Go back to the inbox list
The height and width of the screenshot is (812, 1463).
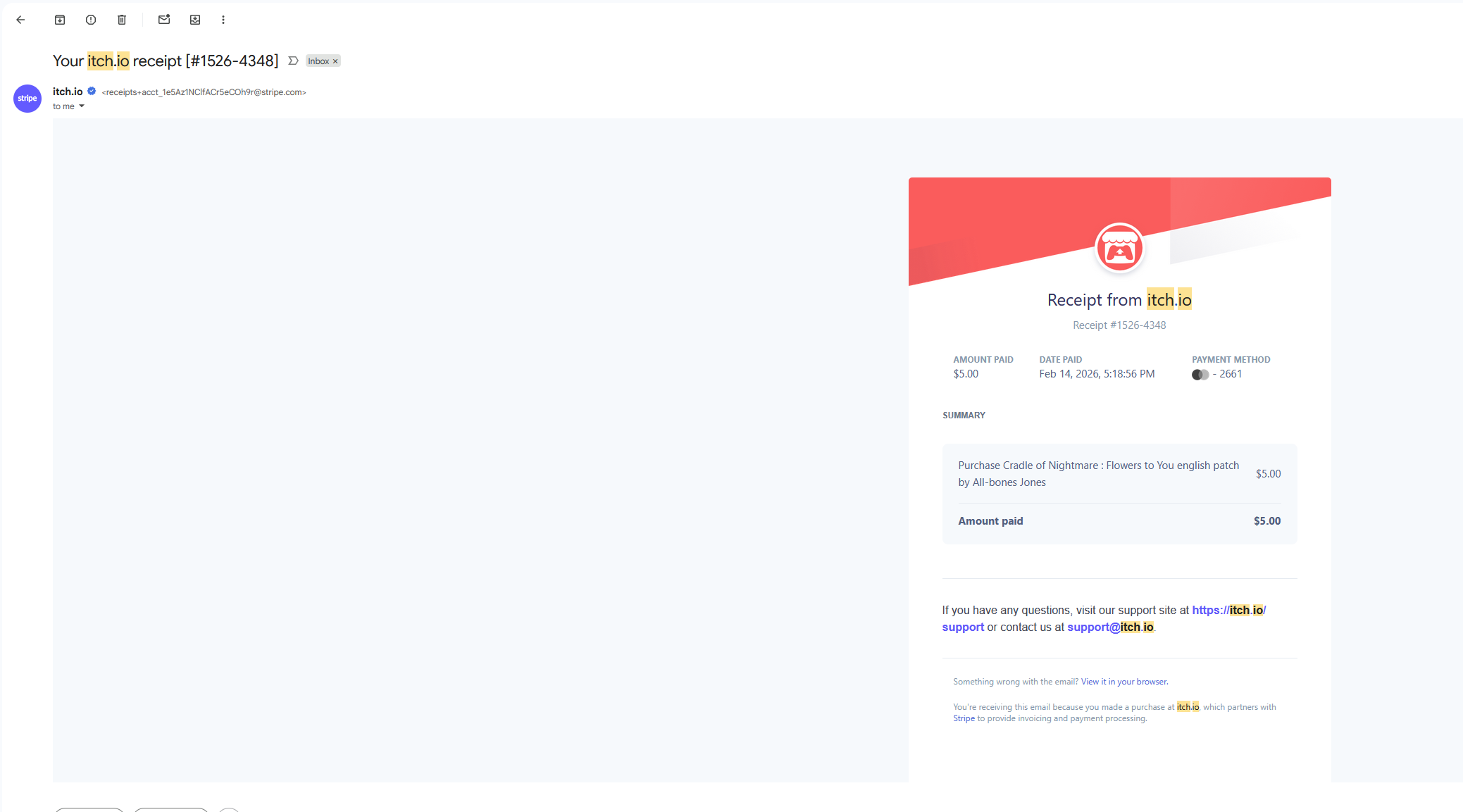20,20
